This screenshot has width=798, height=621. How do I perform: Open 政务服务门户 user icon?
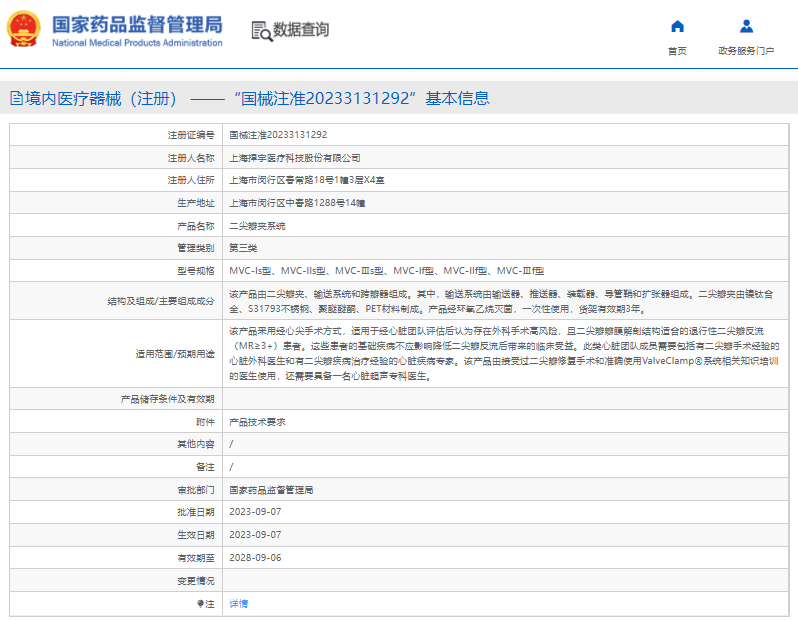pyautogui.click(x=746, y=26)
